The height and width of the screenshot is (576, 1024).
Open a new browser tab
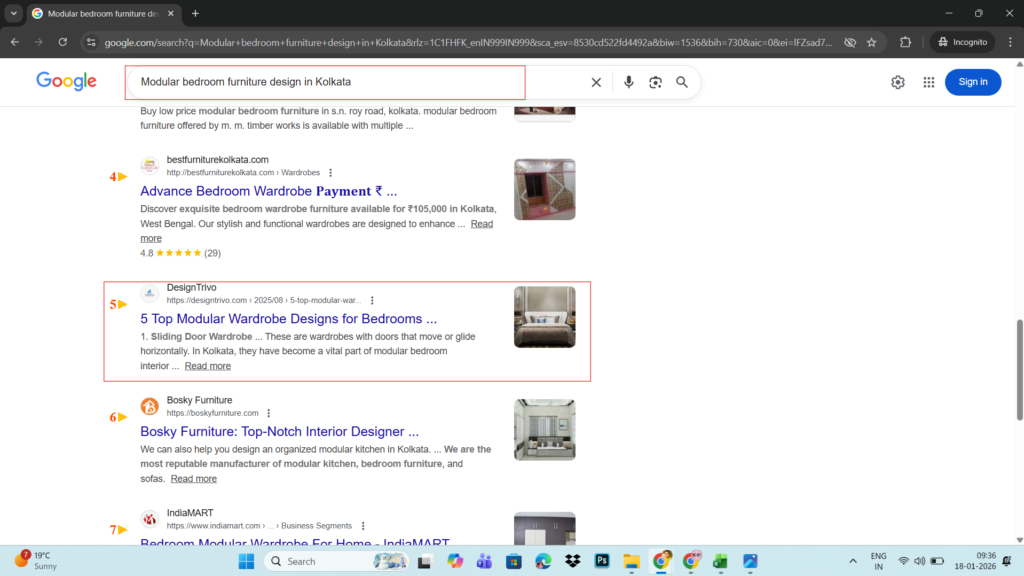195,13
